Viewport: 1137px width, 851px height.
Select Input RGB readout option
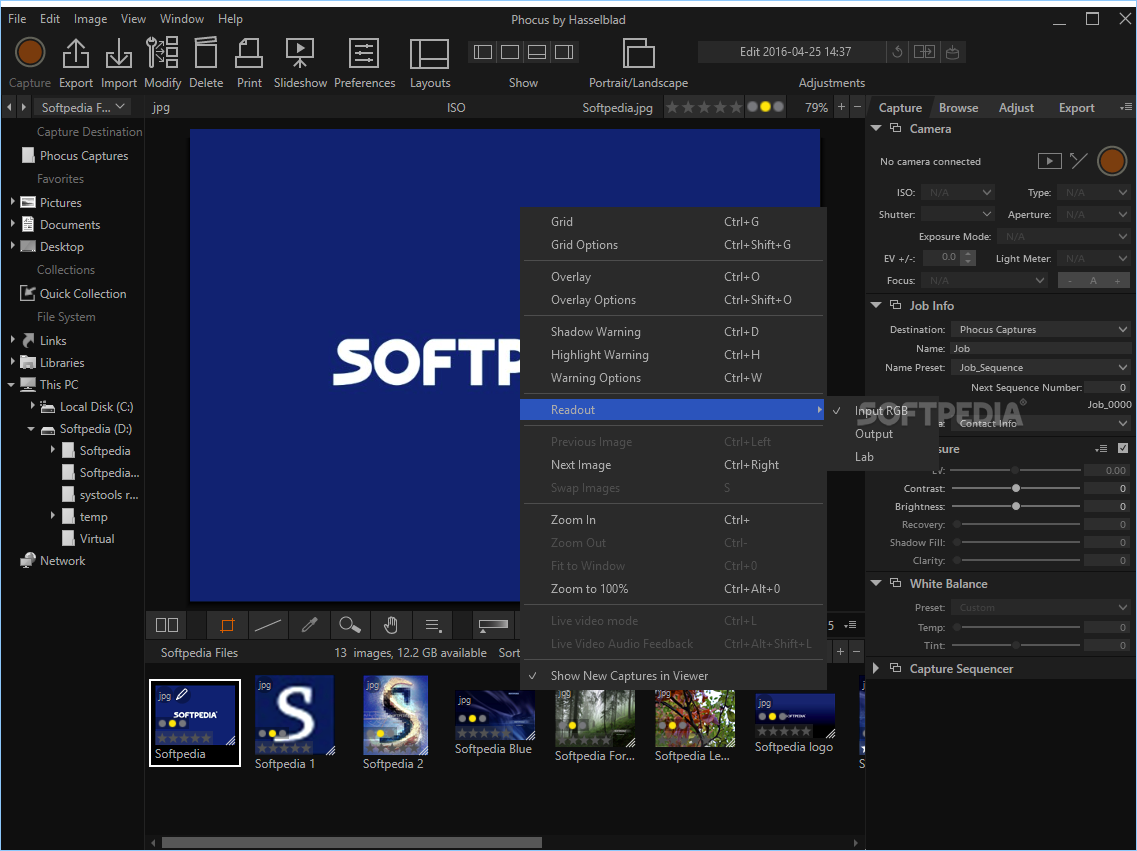[x=881, y=411]
